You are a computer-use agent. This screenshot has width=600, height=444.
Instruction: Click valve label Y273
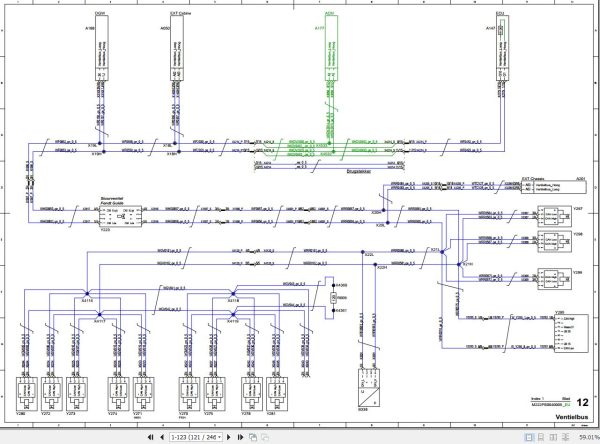tap(71, 414)
